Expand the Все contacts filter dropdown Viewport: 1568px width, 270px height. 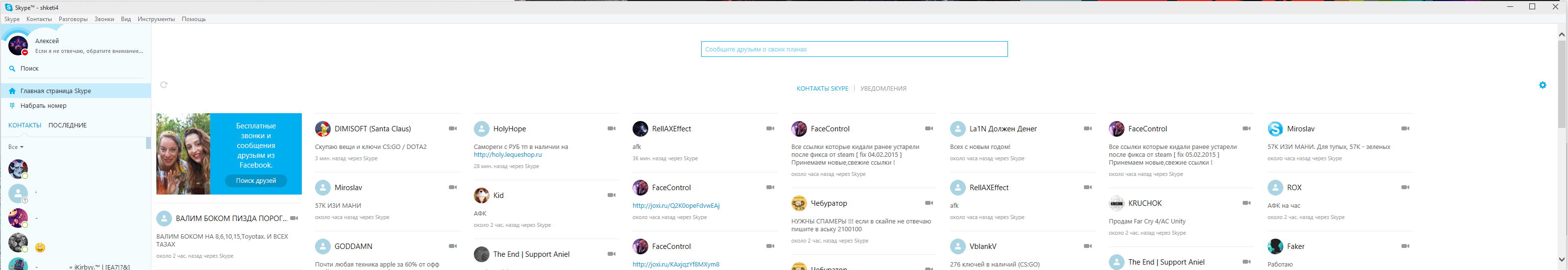coord(16,147)
